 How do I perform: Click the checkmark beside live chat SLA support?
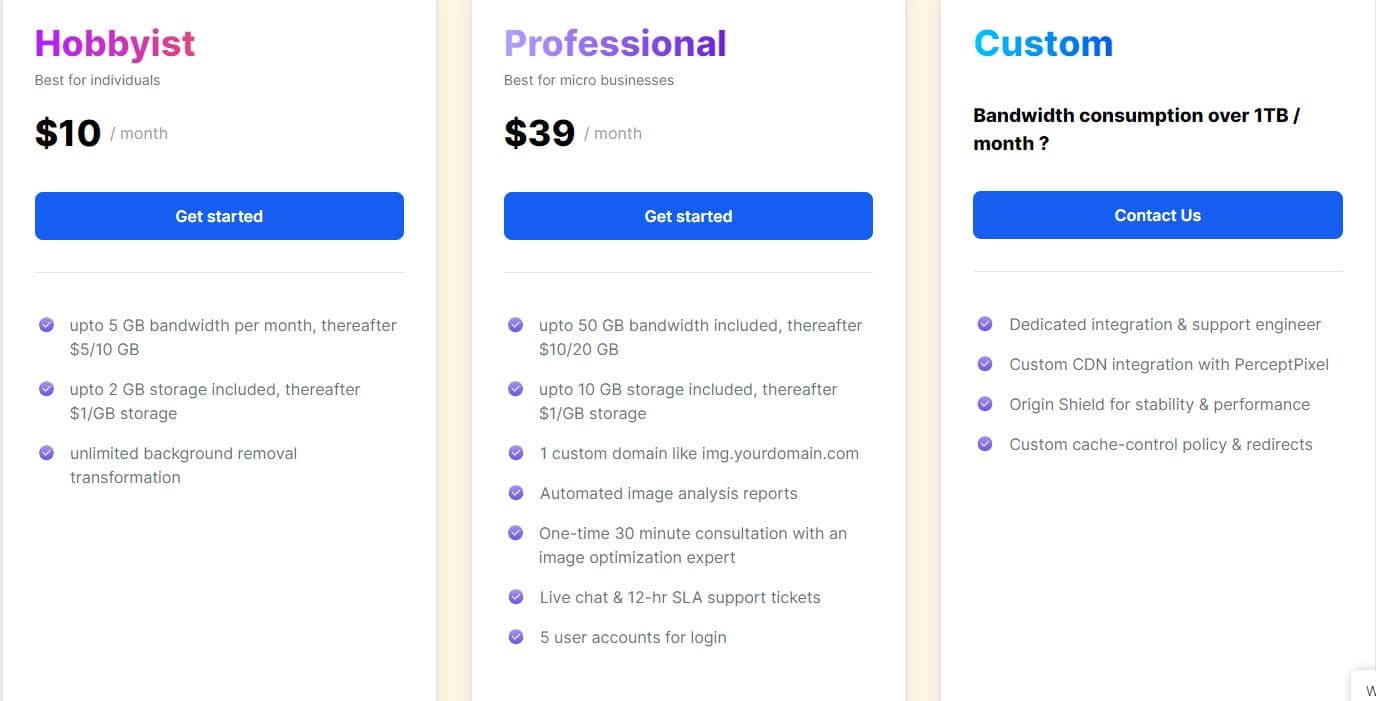(515, 596)
